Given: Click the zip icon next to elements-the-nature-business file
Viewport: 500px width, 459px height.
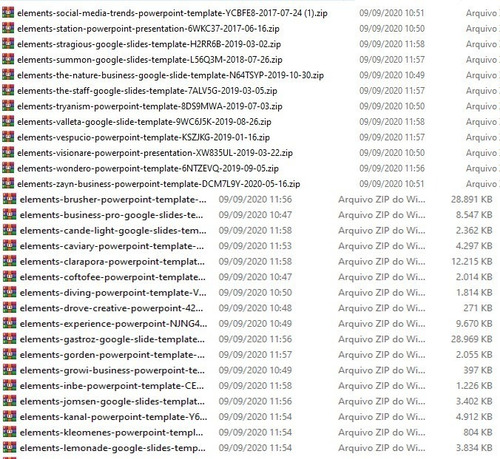Looking at the screenshot, I should point(8,75).
